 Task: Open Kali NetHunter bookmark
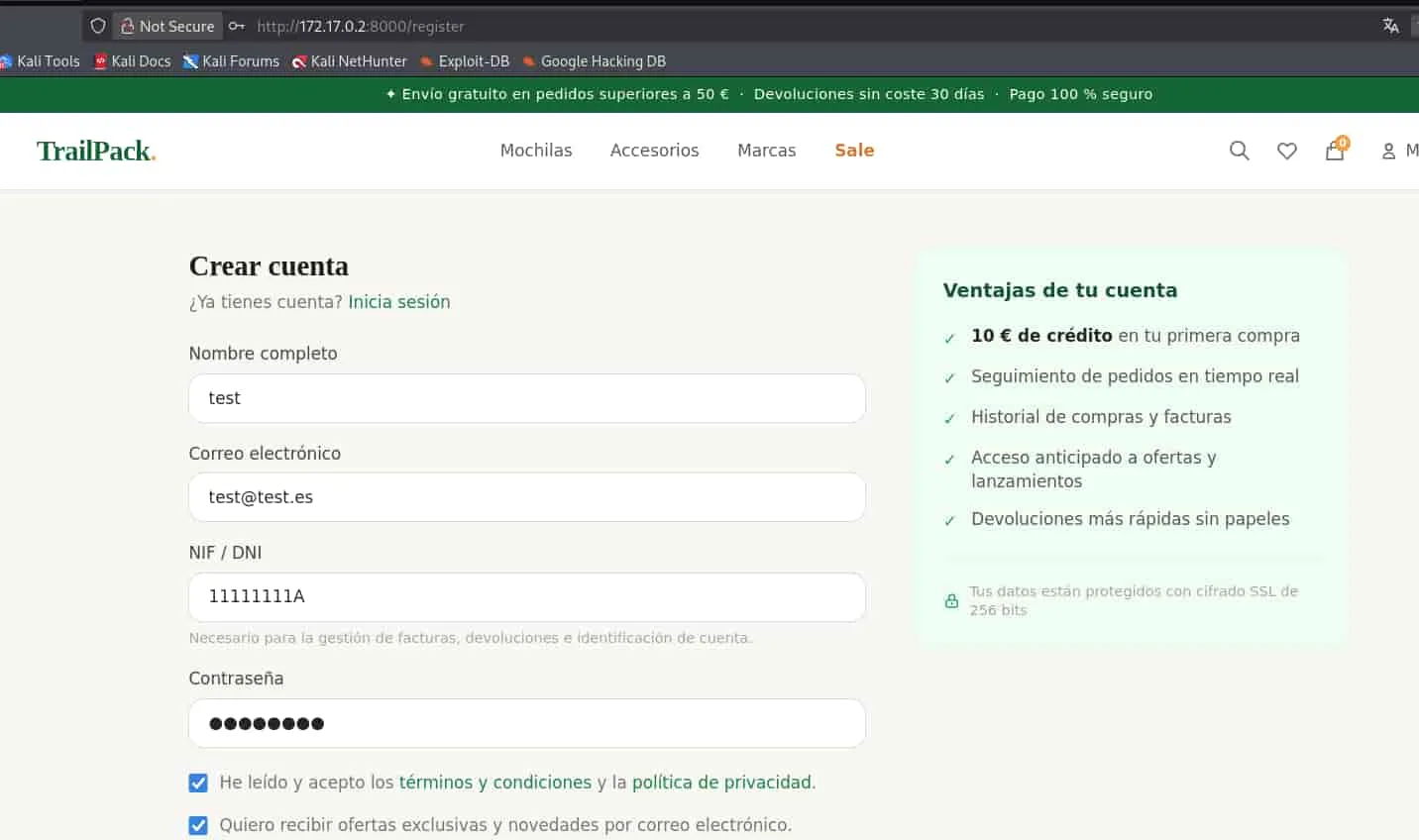click(x=349, y=61)
